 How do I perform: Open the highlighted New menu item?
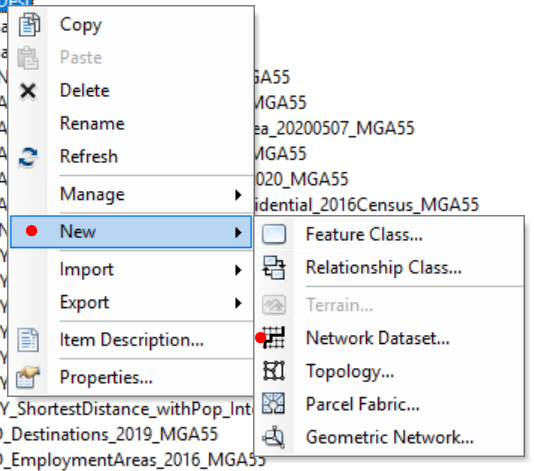[x=131, y=232]
